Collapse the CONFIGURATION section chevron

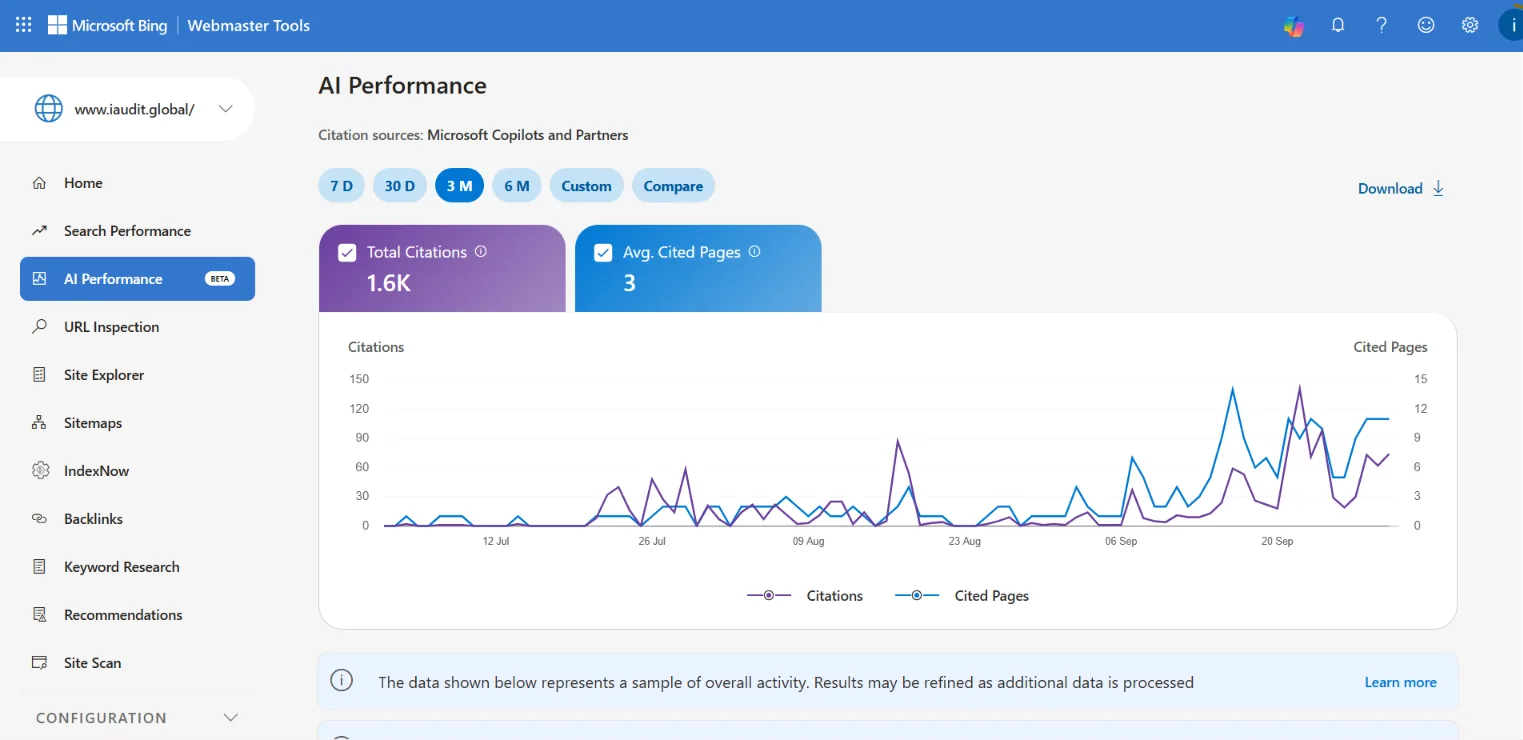[231, 718]
